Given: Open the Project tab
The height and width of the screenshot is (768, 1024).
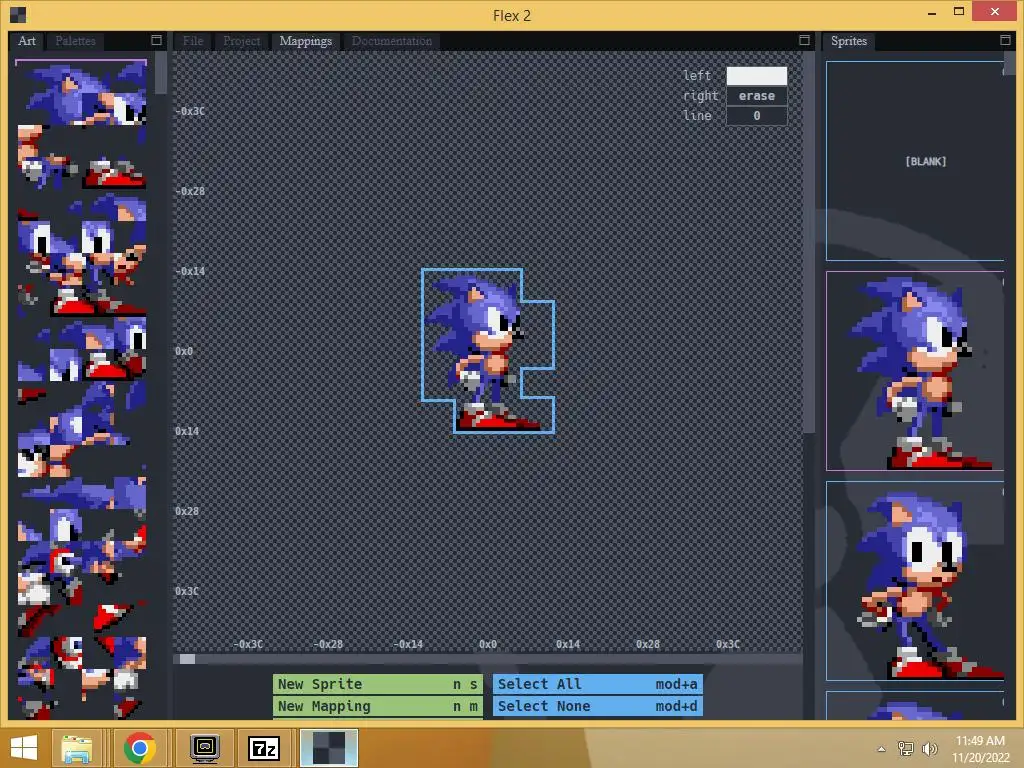Looking at the screenshot, I should point(242,40).
